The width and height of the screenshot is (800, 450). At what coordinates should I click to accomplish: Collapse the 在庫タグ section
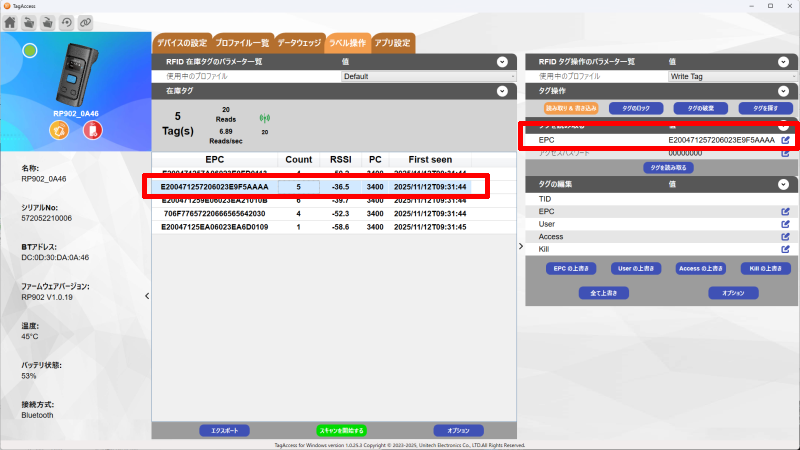coord(503,91)
